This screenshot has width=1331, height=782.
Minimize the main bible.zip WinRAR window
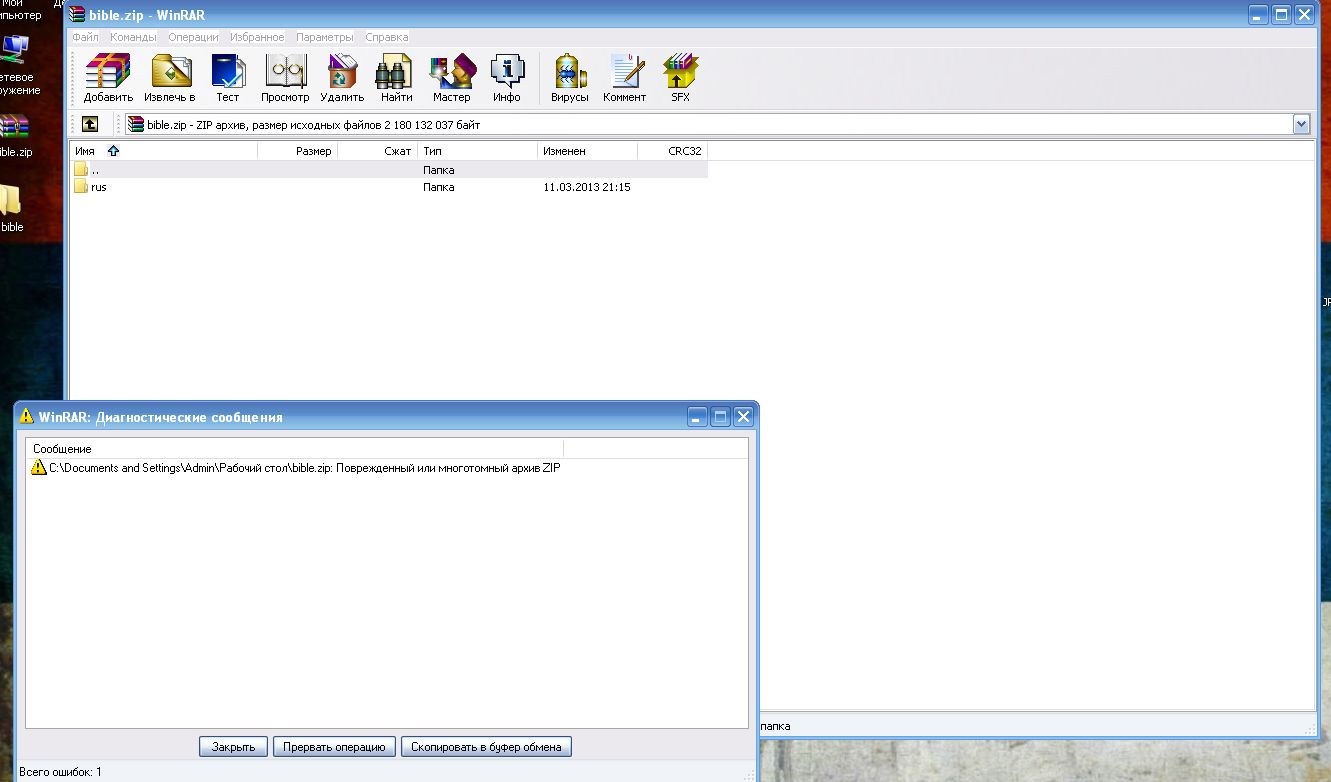coord(1259,15)
